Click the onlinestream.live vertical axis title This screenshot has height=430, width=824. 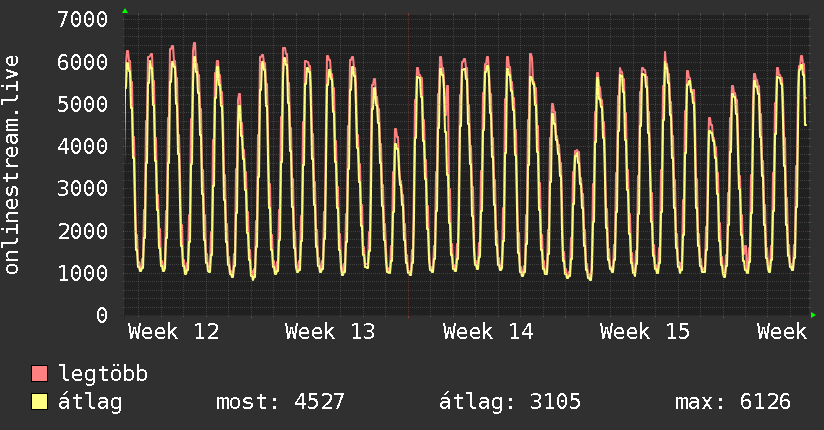(x=11, y=165)
